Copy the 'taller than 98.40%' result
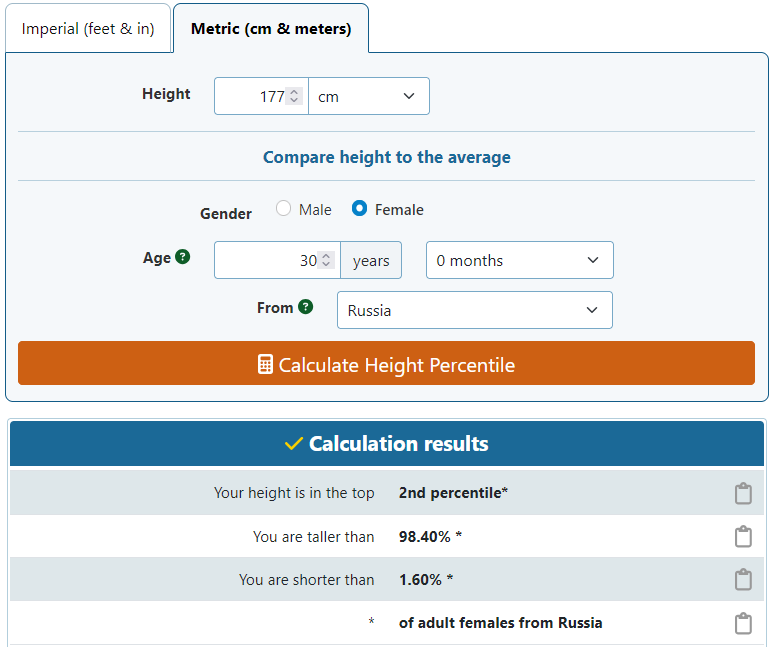Screen dimensions: 773x647 pos(743,537)
